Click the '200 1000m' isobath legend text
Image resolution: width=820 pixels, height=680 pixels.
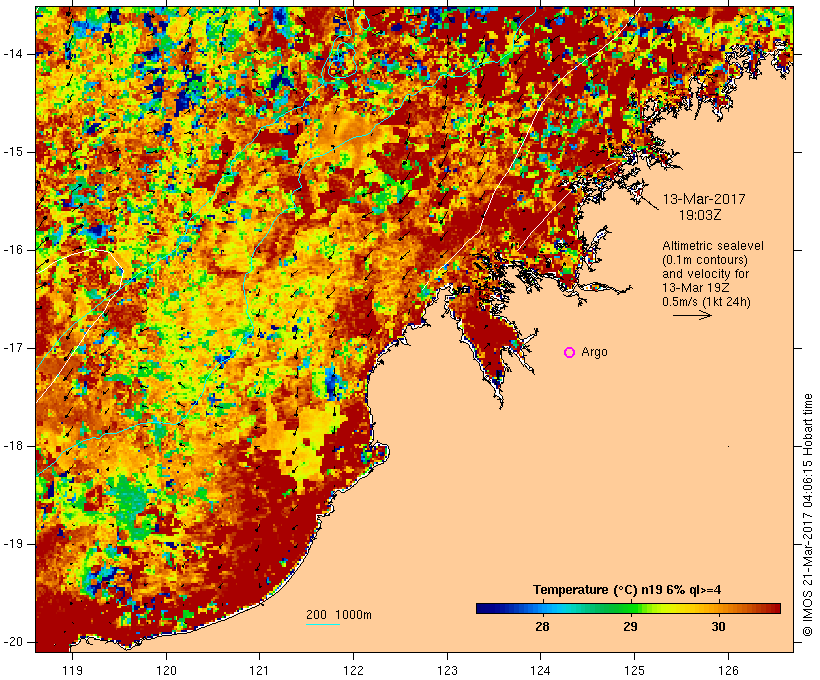(x=339, y=615)
